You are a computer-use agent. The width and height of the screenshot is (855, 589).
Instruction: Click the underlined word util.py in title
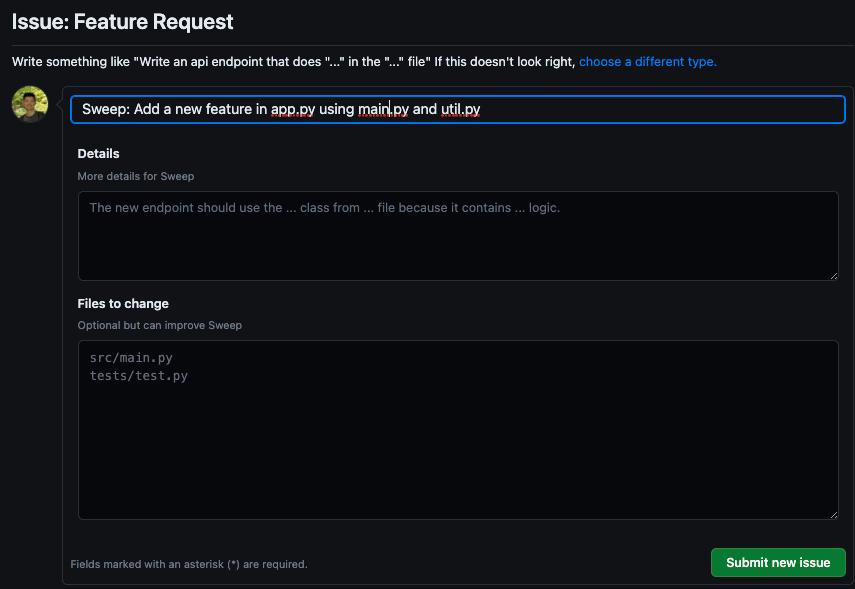tap(461, 109)
